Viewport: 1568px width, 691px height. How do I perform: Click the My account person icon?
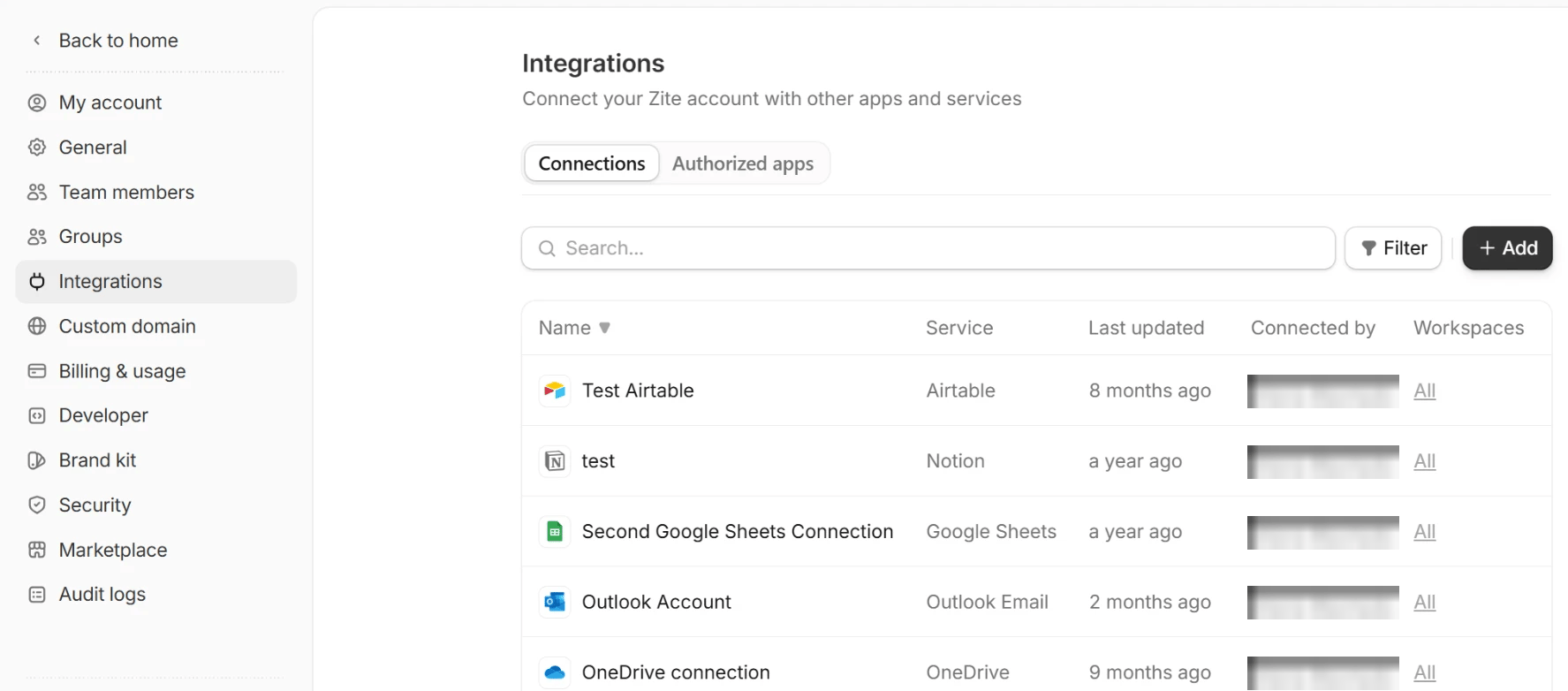(37, 103)
